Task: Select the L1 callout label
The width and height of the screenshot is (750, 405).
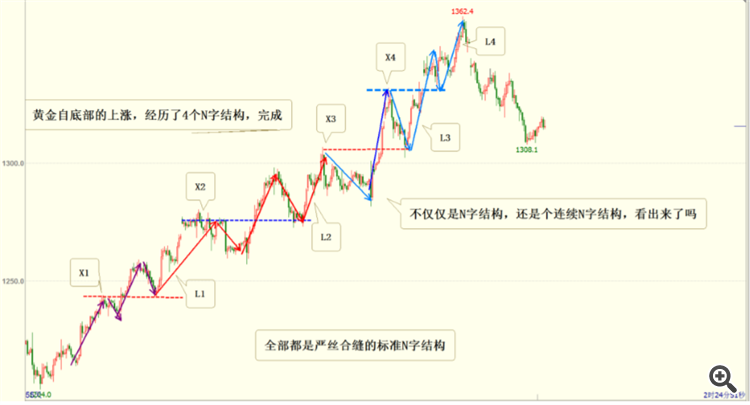Action: (x=200, y=294)
